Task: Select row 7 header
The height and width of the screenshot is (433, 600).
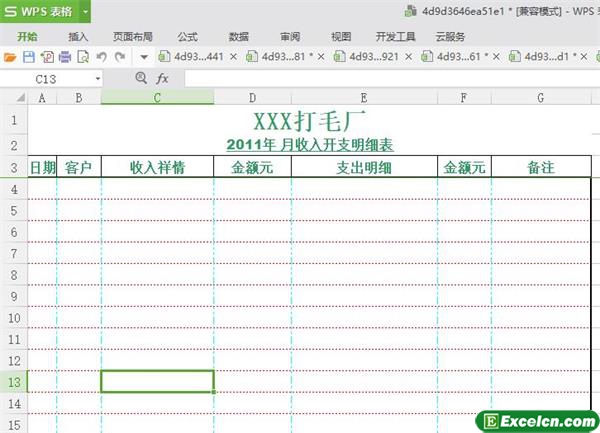Action: pos(14,253)
